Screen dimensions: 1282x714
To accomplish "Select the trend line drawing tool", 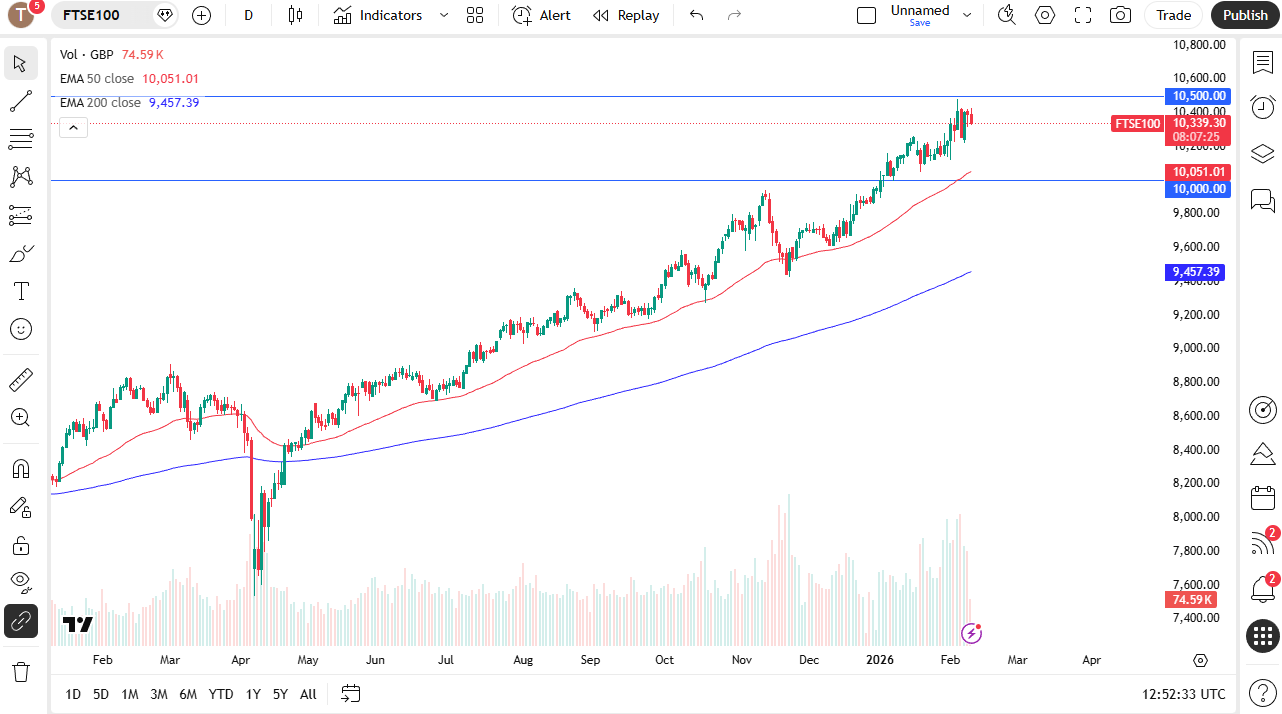I will (21, 101).
